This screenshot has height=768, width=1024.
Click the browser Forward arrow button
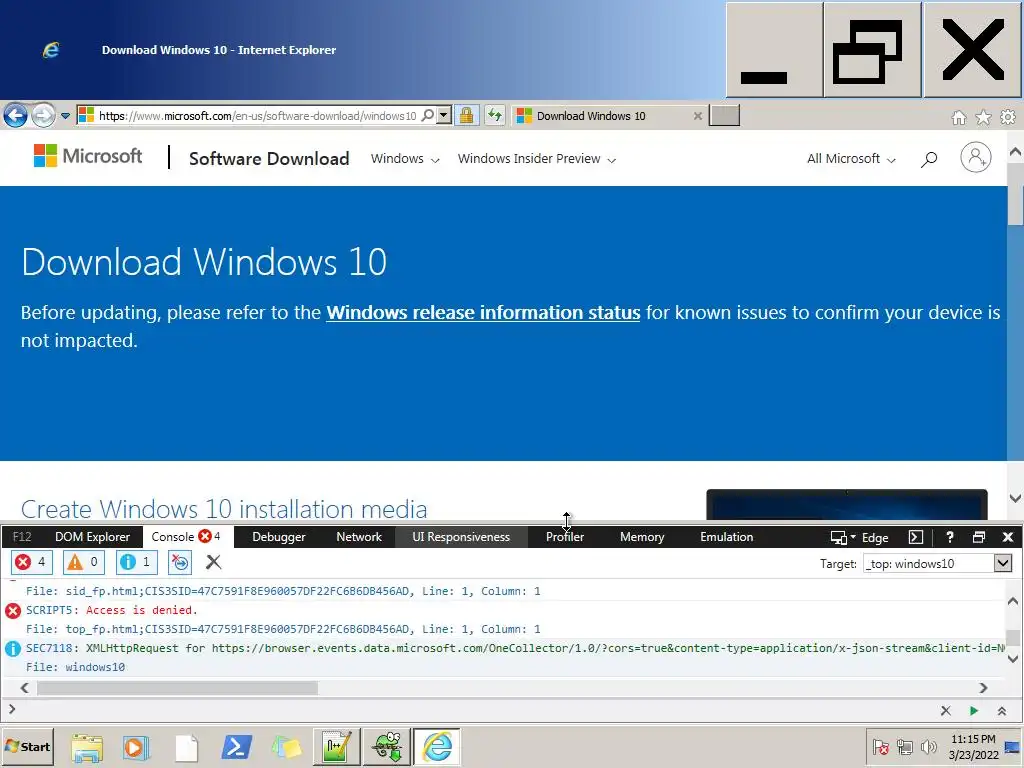[44, 116]
